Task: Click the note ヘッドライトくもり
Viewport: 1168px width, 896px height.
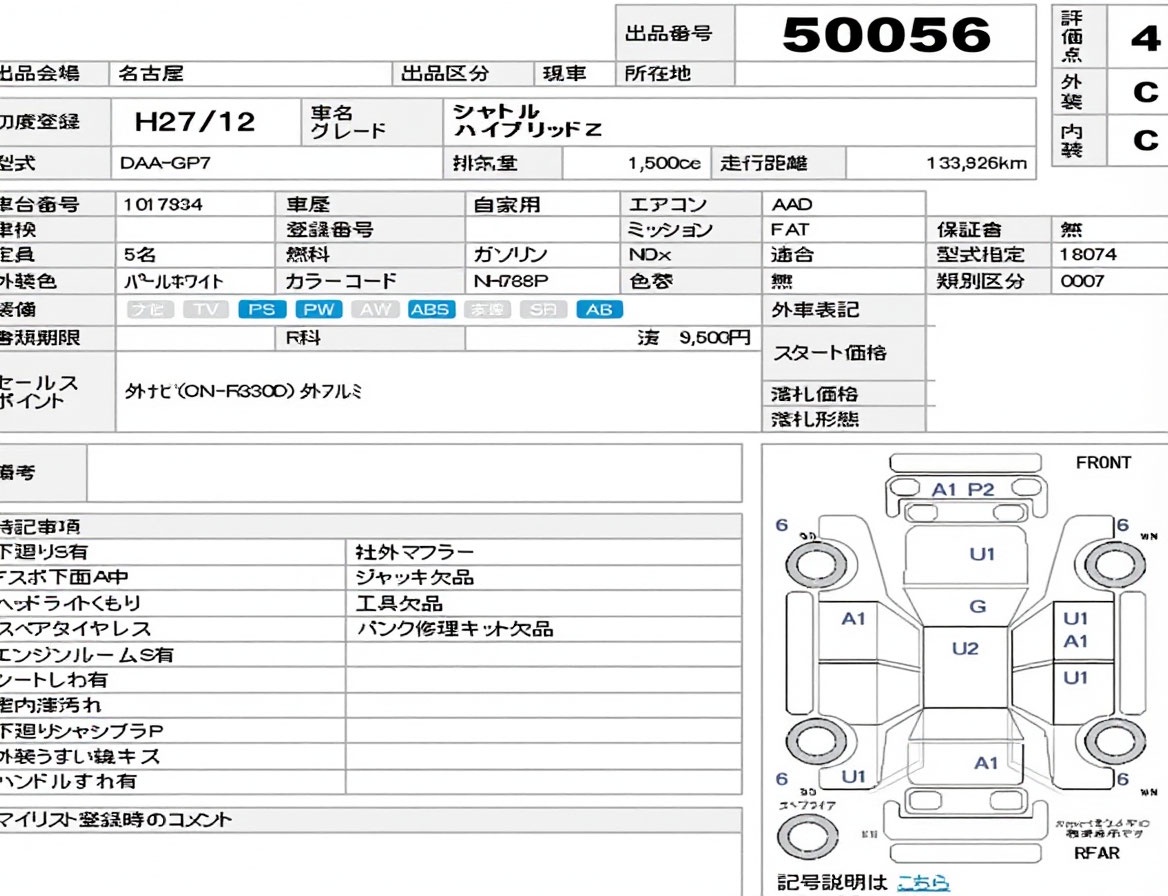Action: (x=70, y=603)
